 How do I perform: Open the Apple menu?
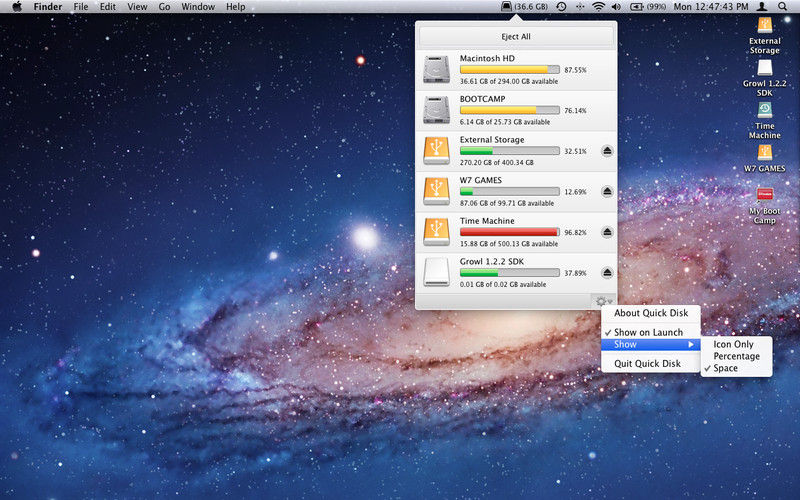[x=17, y=7]
